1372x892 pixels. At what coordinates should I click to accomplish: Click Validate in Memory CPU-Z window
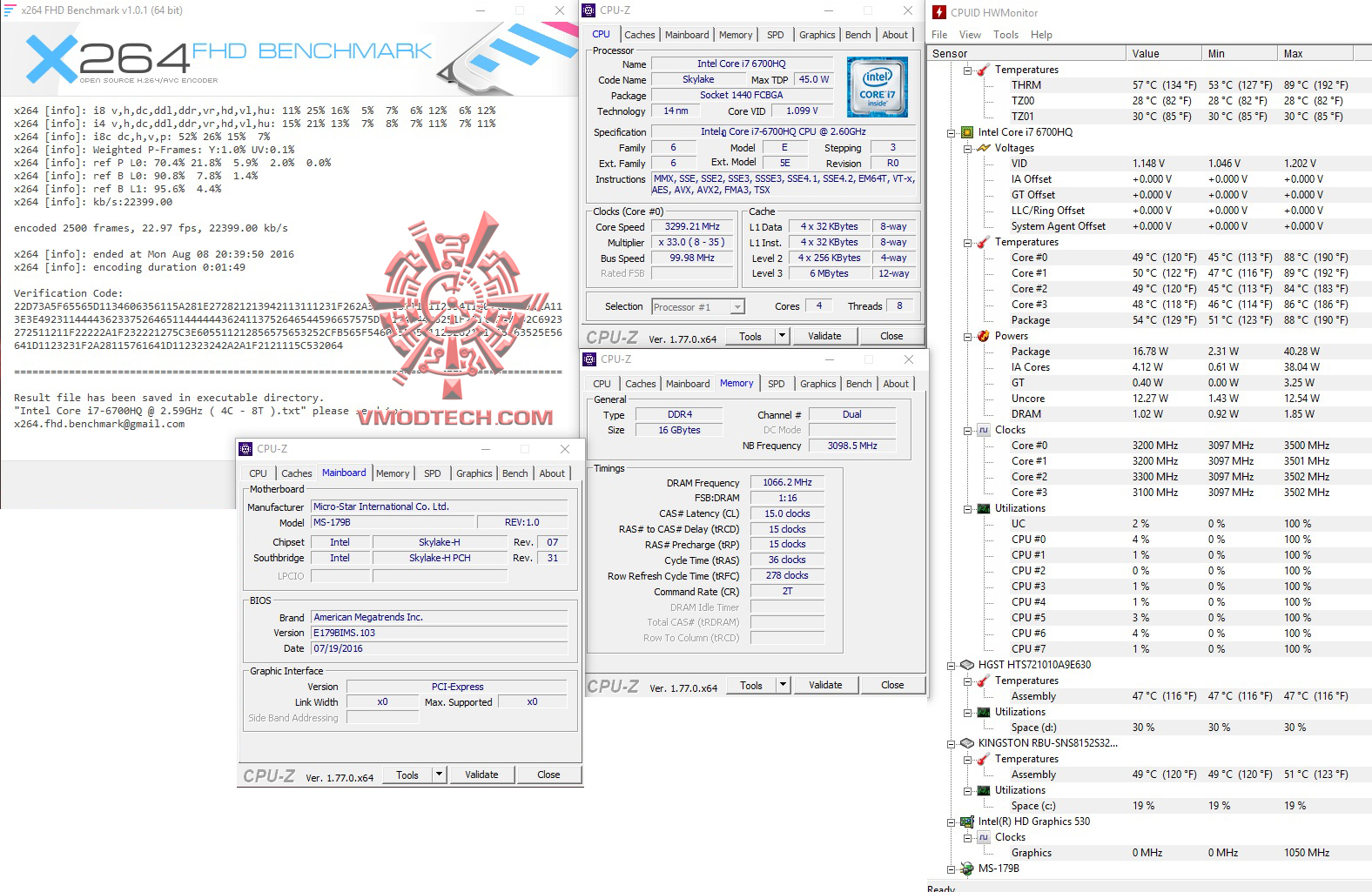825,685
